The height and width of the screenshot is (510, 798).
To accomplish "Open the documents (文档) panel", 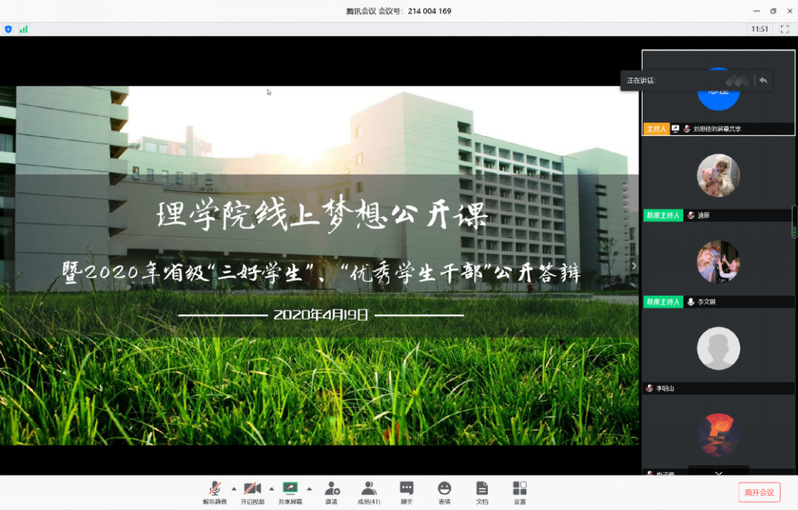I will click(482, 491).
